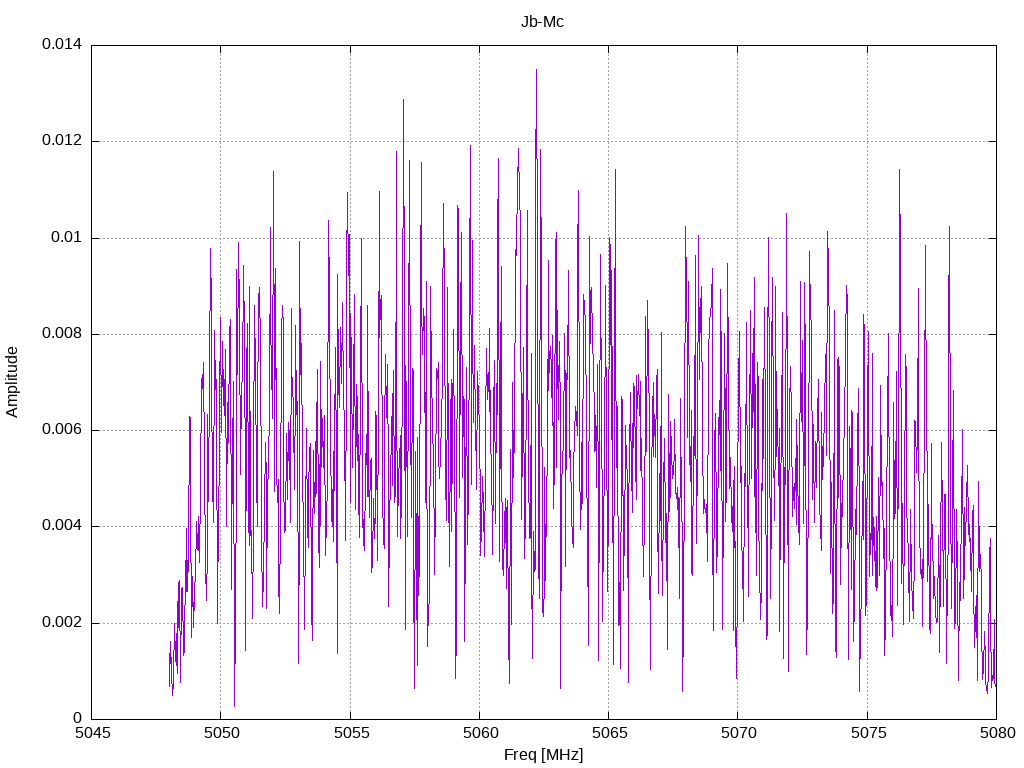
Task: Click the 0.014 y-axis tick label
Action: (x=62, y=44)
